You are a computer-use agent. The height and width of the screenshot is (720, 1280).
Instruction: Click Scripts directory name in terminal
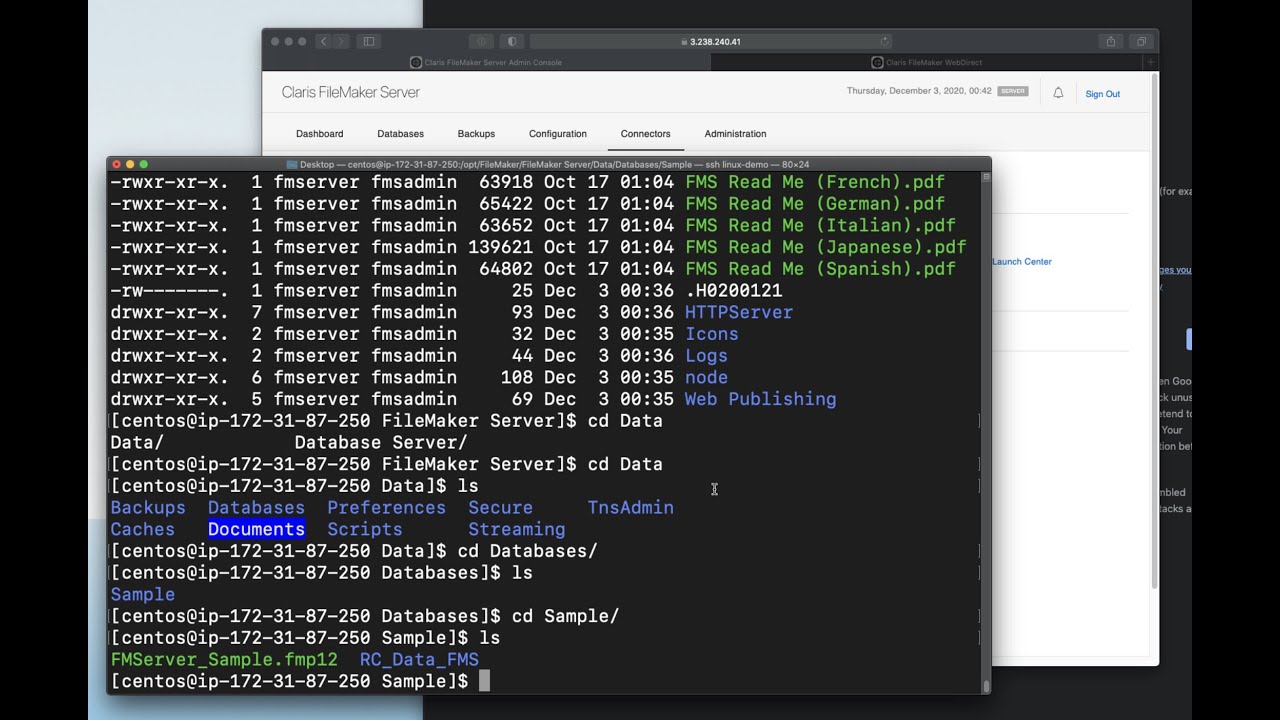pyautogui.click(x=365, y=530)
